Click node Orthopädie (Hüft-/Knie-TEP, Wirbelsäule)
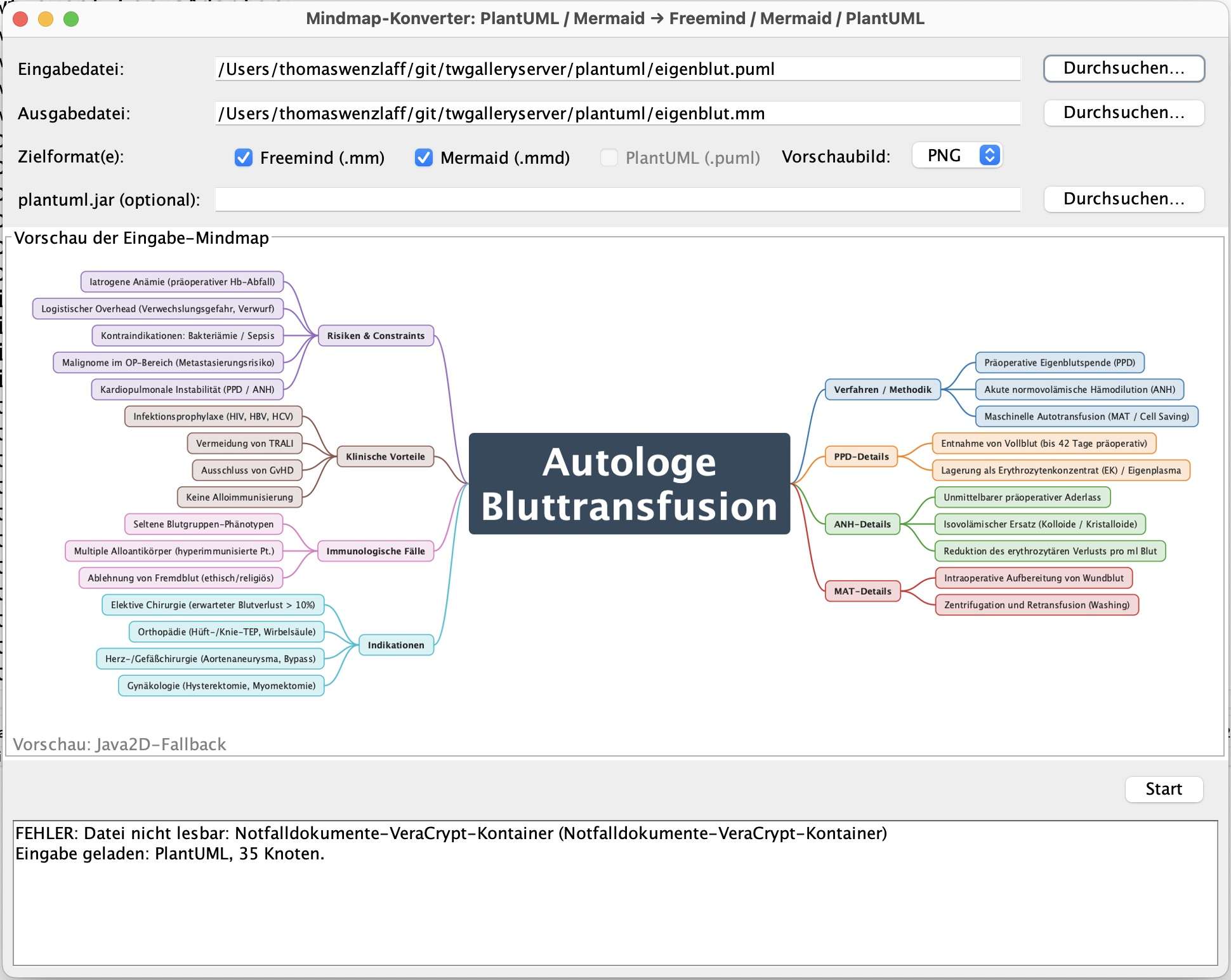This screenshot has width=1231, height=980. (x=227, y=632)
